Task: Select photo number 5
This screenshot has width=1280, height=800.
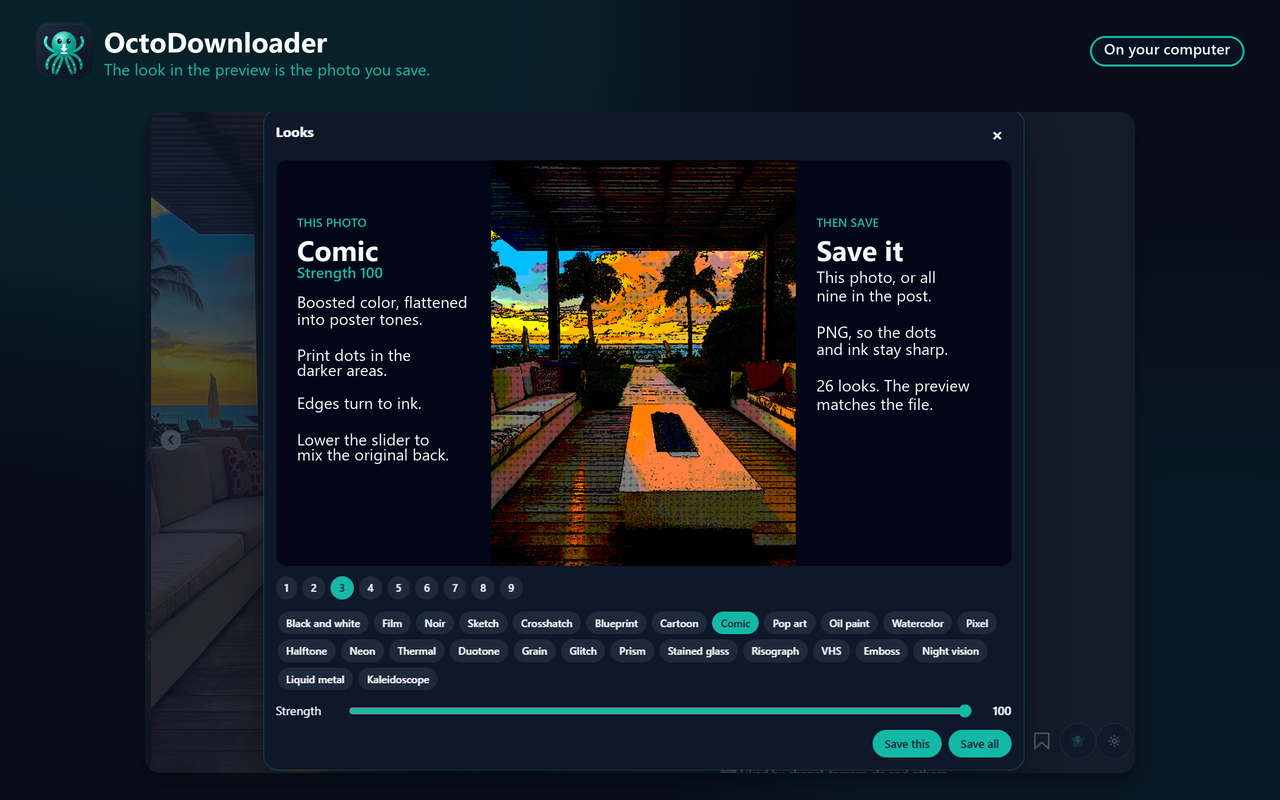Action: click(399, 588)
